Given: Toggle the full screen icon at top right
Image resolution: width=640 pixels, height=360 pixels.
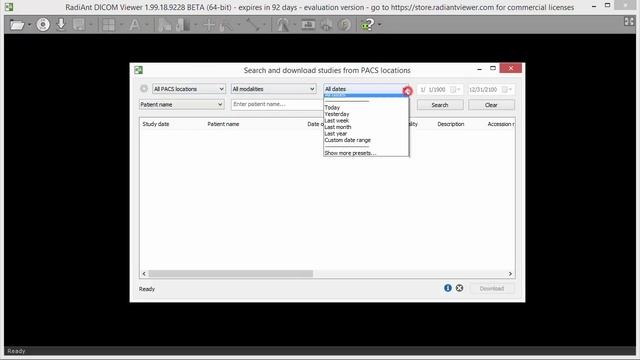Looking at the screenshot, I should pos(629,22).
